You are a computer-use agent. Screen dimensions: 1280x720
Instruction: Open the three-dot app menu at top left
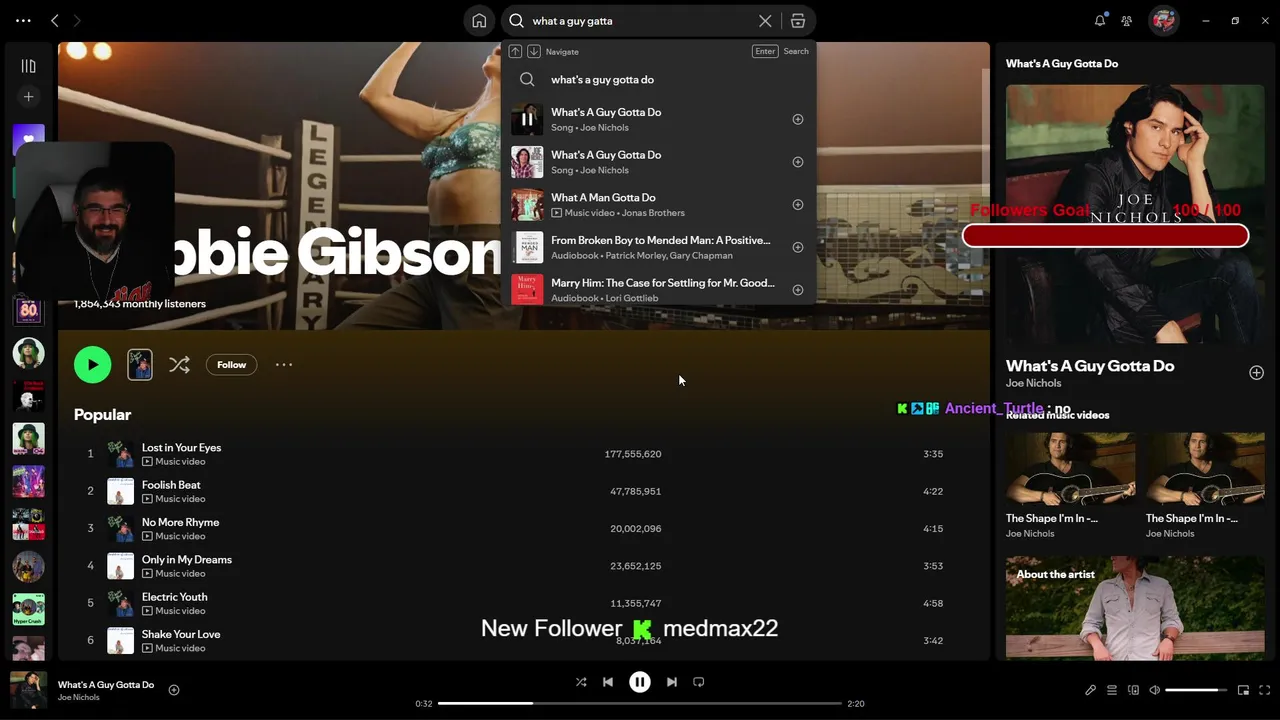click(x=23, y=20)
